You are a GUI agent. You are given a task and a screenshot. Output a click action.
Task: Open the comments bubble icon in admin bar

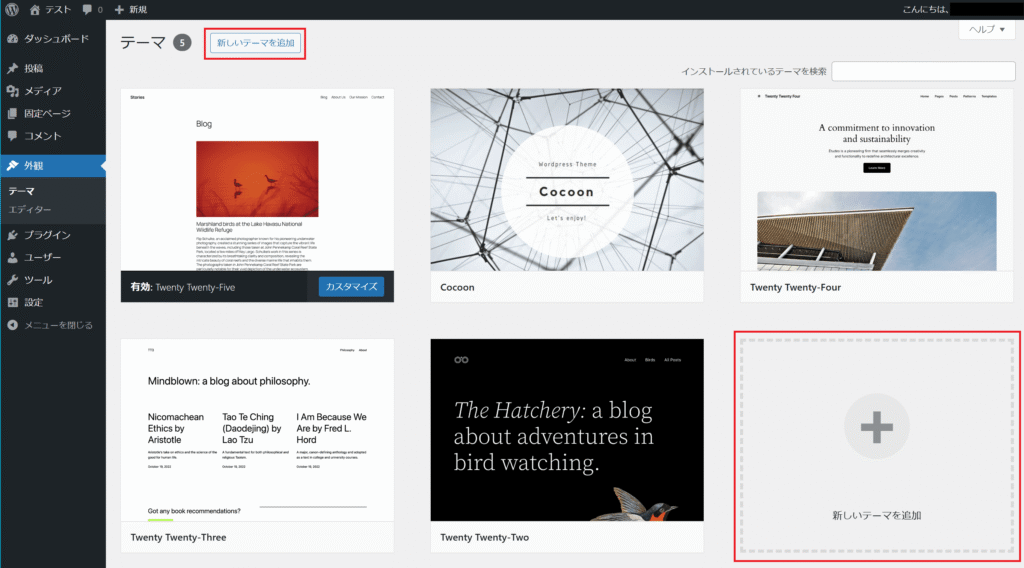click(88, 9)
